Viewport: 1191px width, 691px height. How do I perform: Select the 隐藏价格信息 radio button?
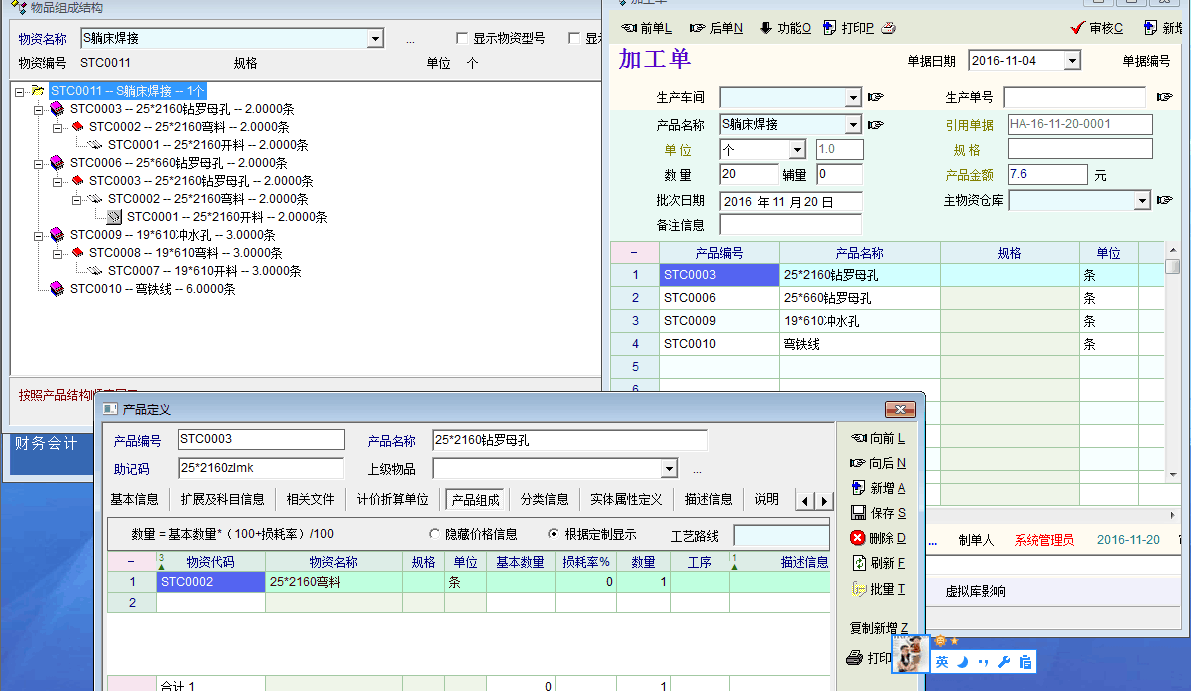[435, 534]
